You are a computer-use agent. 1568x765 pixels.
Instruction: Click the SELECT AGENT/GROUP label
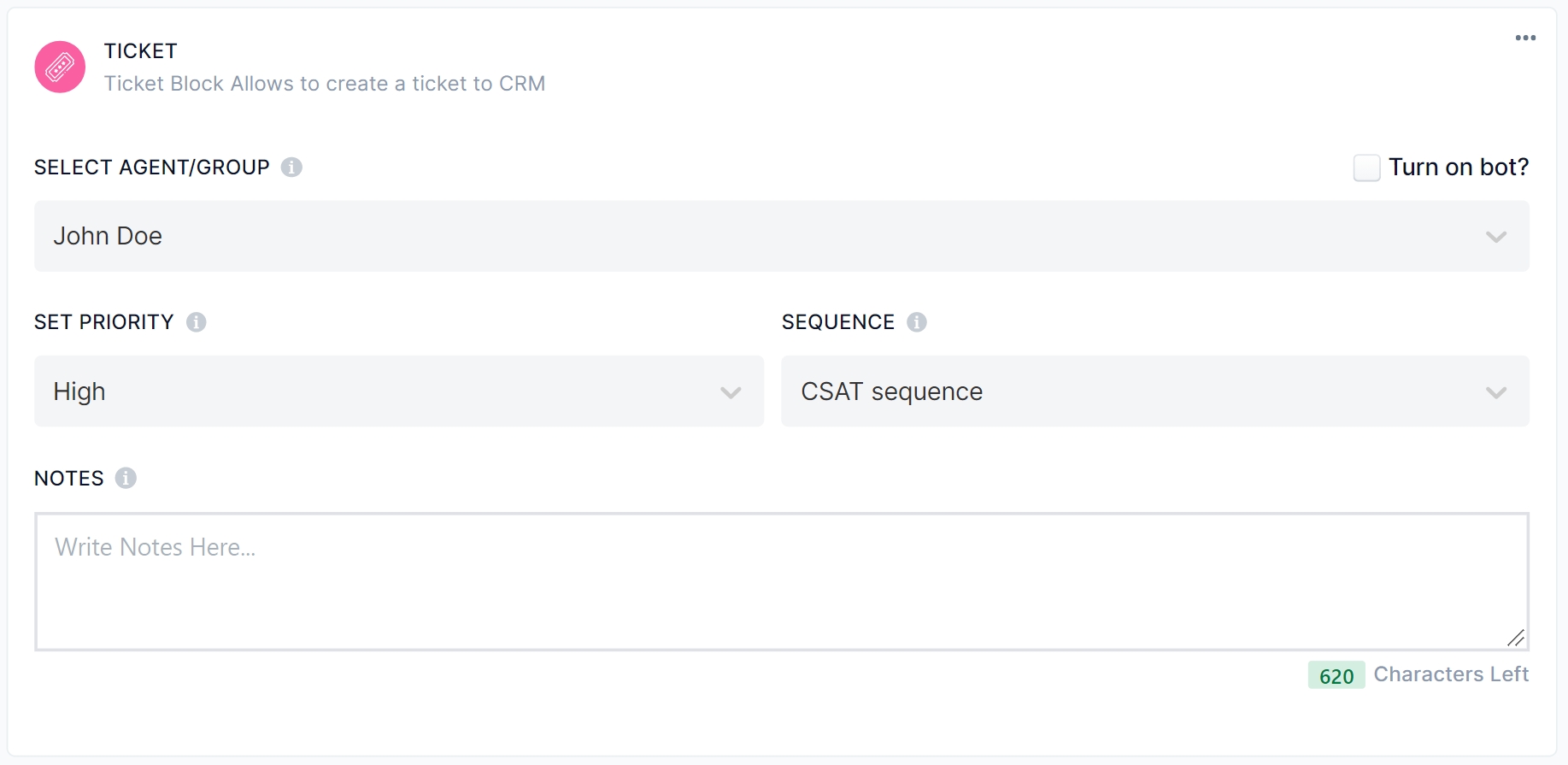coord(152,168)
